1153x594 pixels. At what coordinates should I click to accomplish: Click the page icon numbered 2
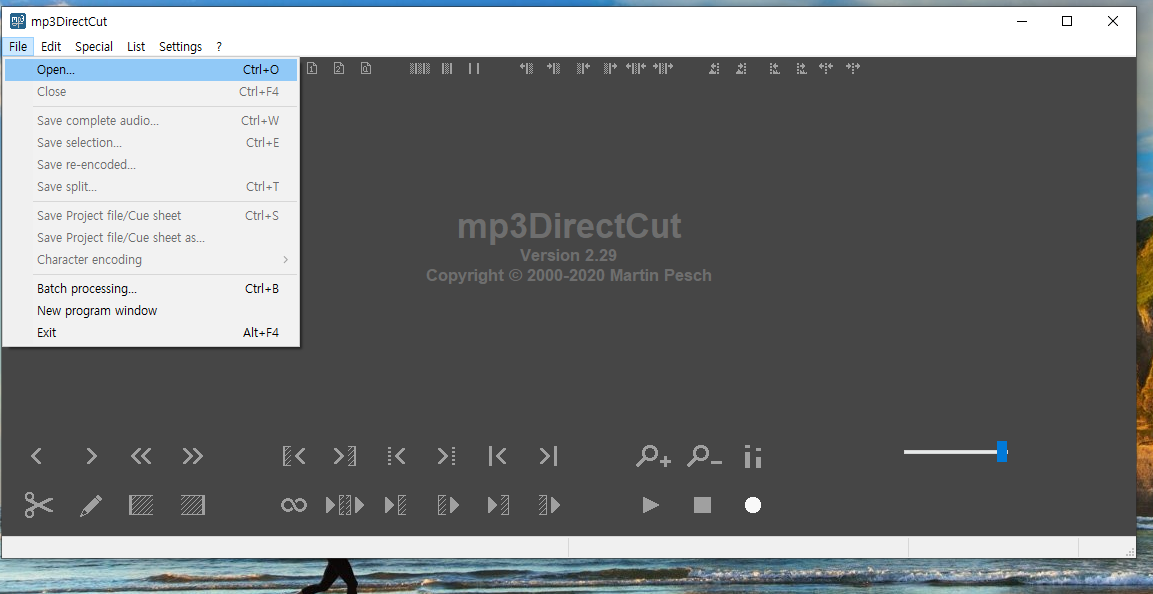pos(339,68)
